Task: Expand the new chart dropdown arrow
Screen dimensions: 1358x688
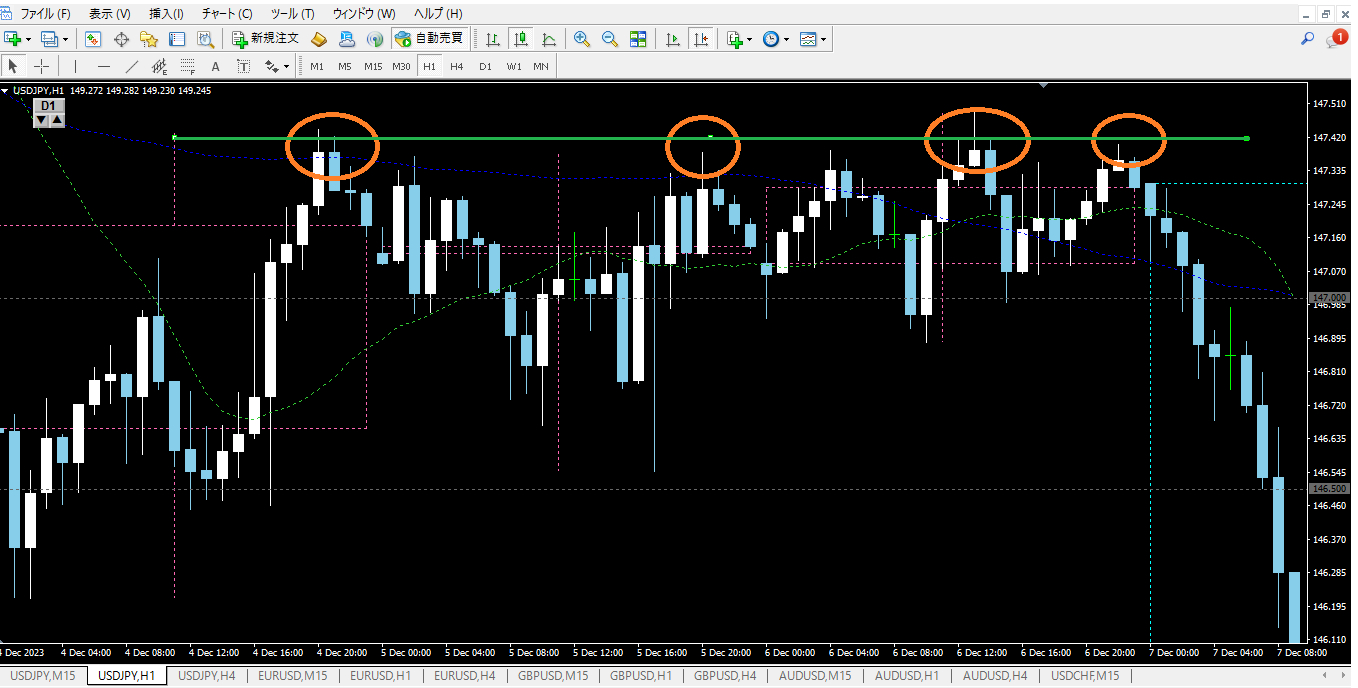Action: click(28, 39)
